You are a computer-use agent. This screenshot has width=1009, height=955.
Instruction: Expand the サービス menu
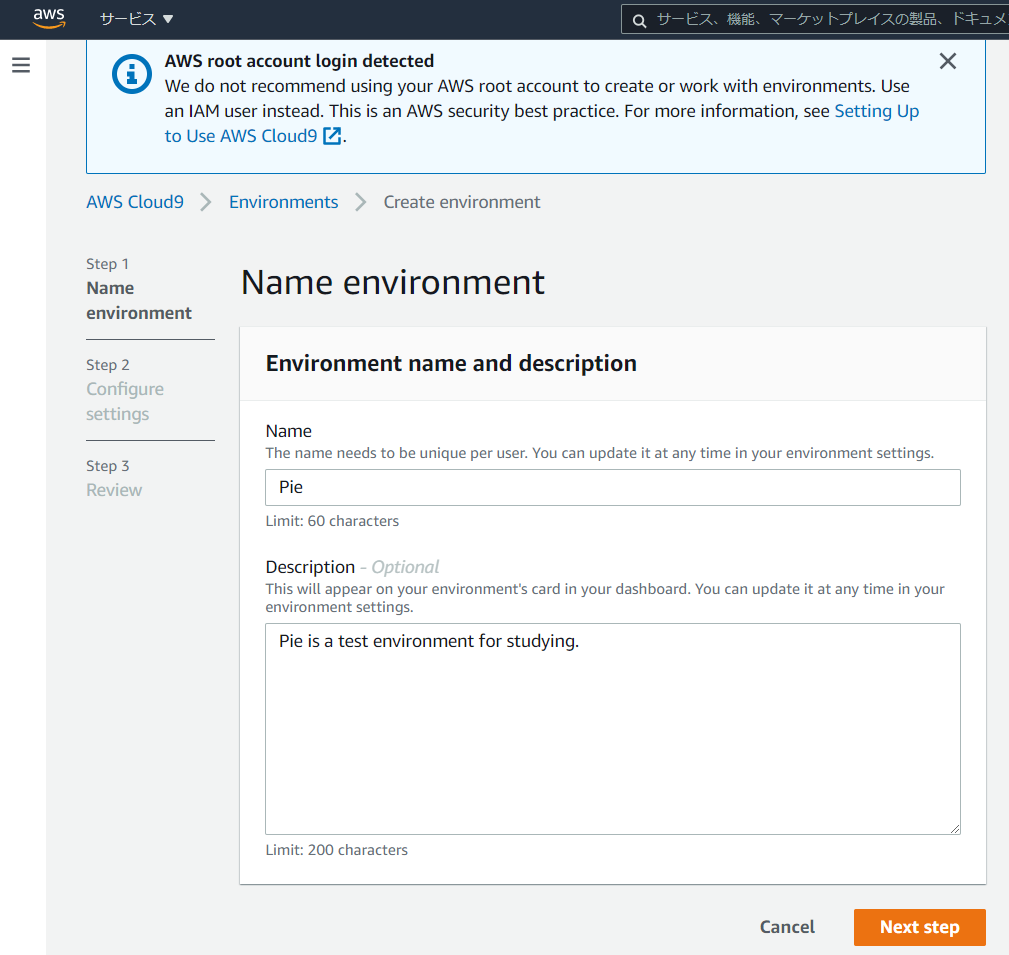point(136,19)
